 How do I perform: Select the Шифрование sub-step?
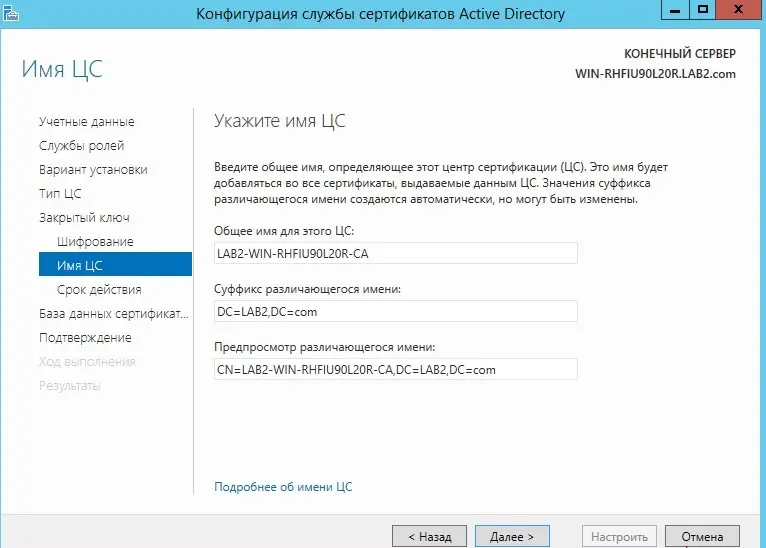[95, 242]
